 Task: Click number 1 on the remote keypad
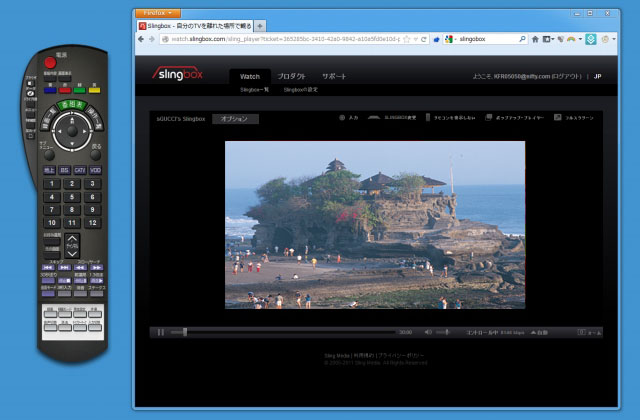(x=52, y=184)
